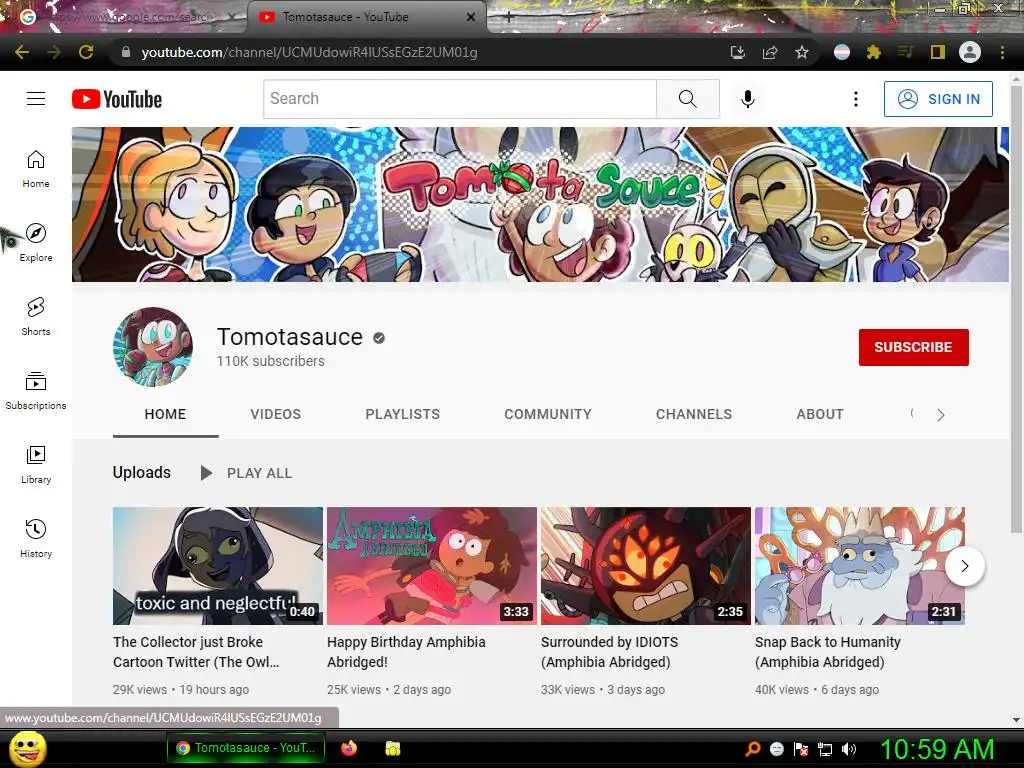Click the Sign In button
Viewport: 1024px width, 768px height.
(938, 99)
